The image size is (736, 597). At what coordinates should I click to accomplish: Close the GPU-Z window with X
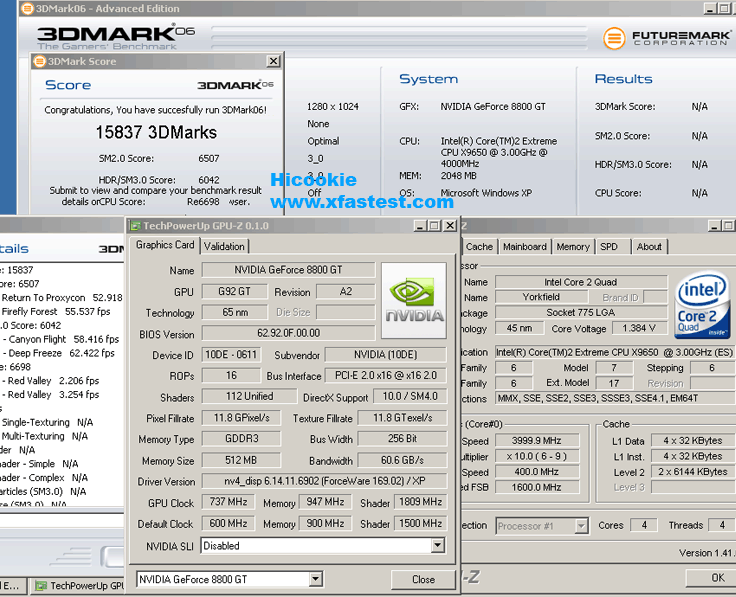pos(450,226)
